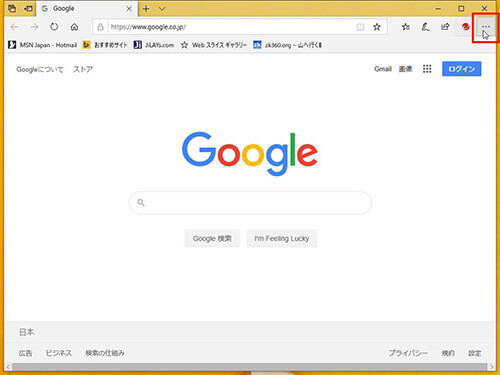Open the 広告 footer link
The width and height of the screenshot is (500, 375).
25,353
